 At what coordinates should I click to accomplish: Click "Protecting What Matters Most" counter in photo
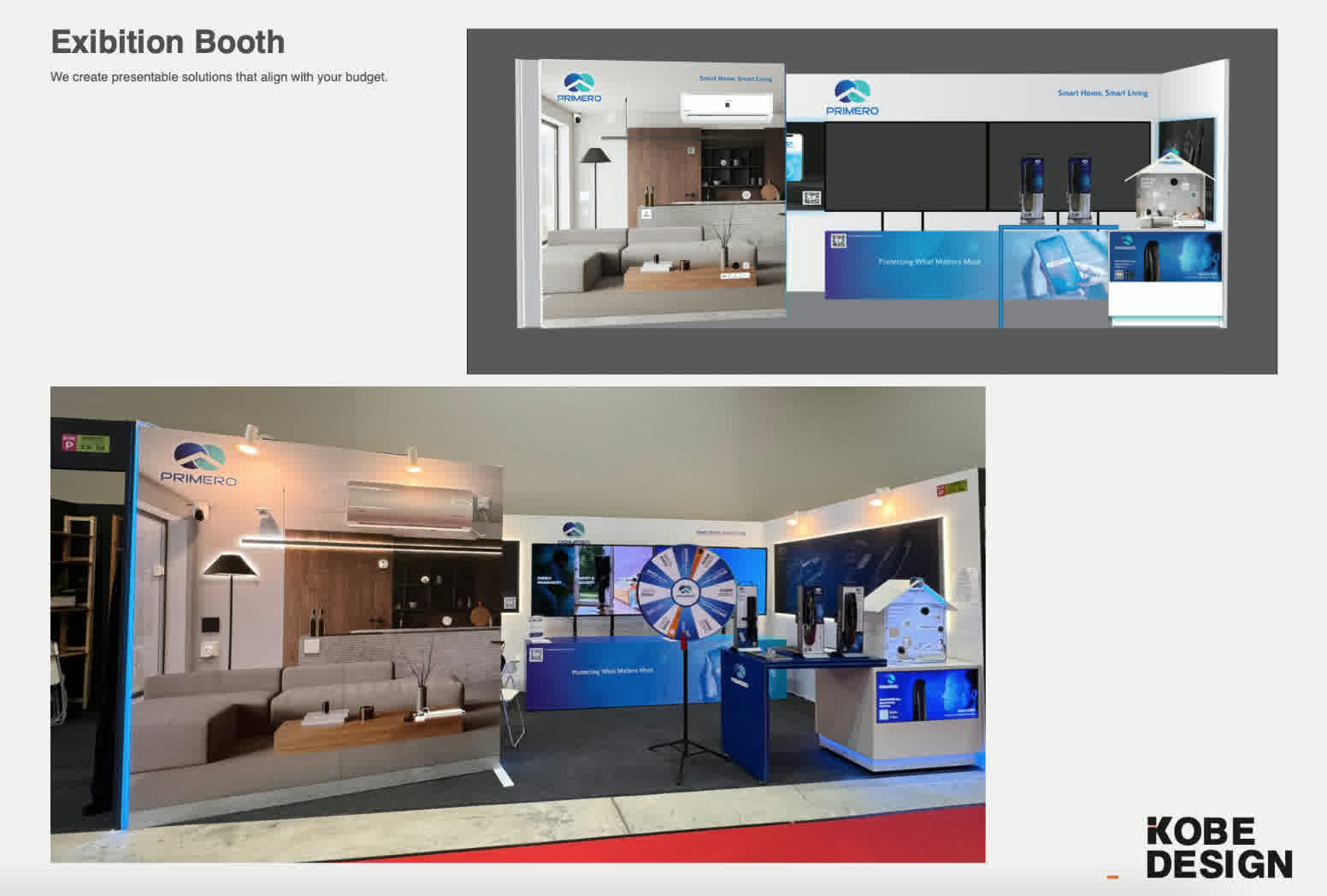[x=611, y=672]
